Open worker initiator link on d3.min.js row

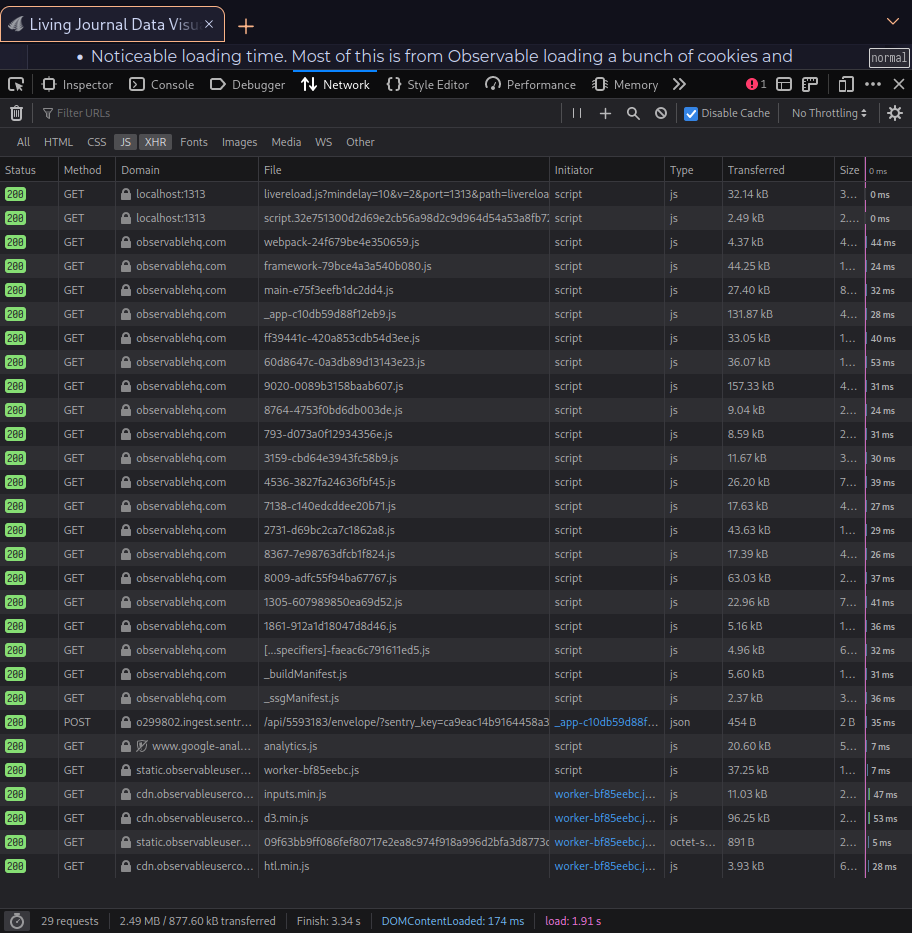click(x=604, y=818)
